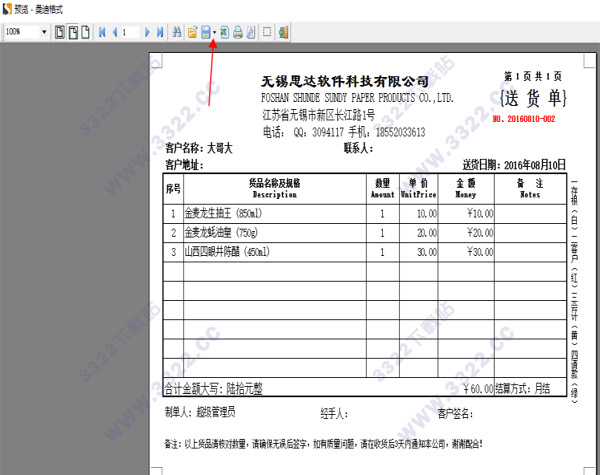Click the address line 江苏省无锡市新区长江路1号
This screenshot has height=475, width=600.
318,115
